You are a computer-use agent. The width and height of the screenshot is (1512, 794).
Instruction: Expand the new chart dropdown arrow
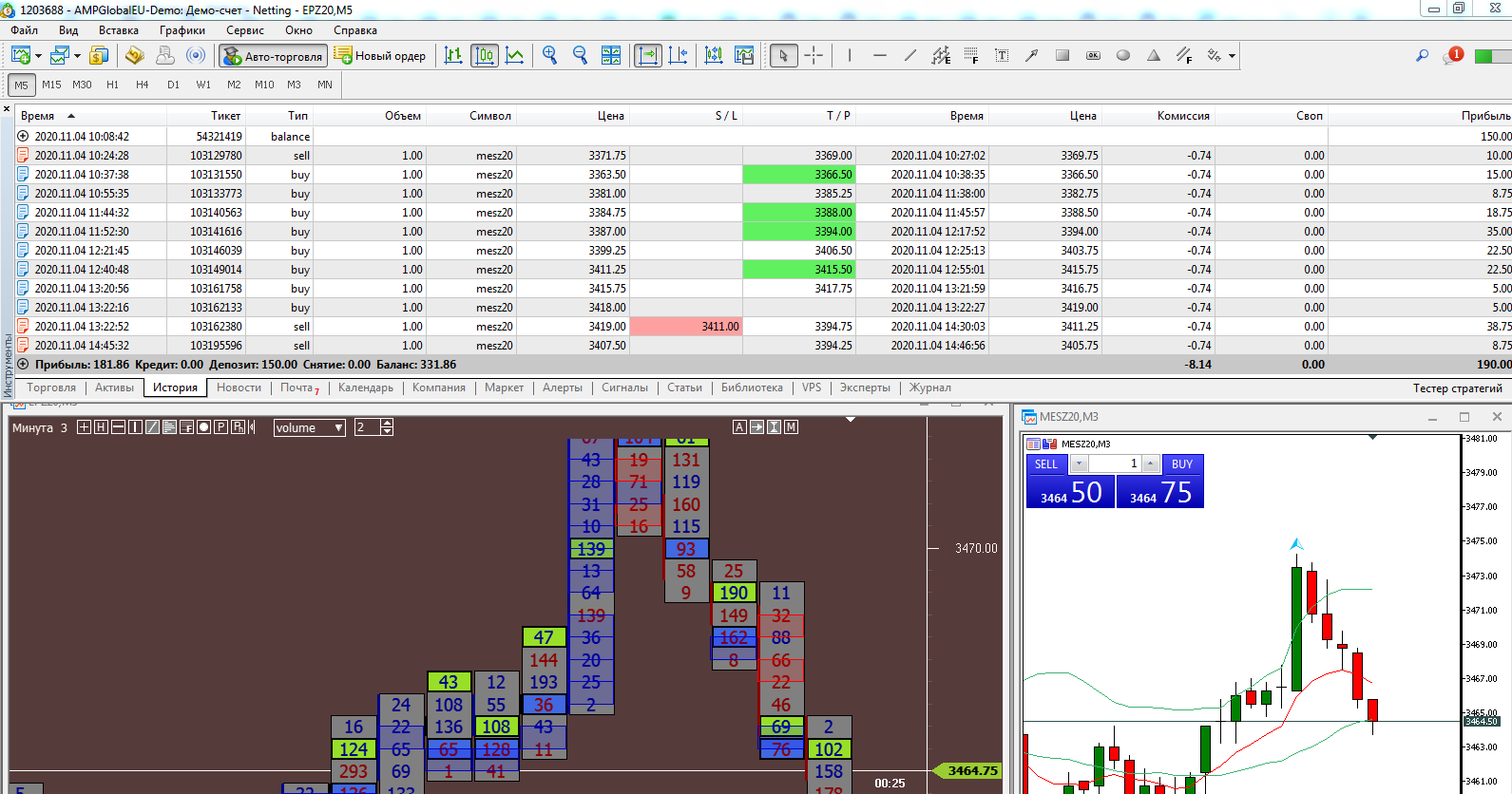click(38, 56)
